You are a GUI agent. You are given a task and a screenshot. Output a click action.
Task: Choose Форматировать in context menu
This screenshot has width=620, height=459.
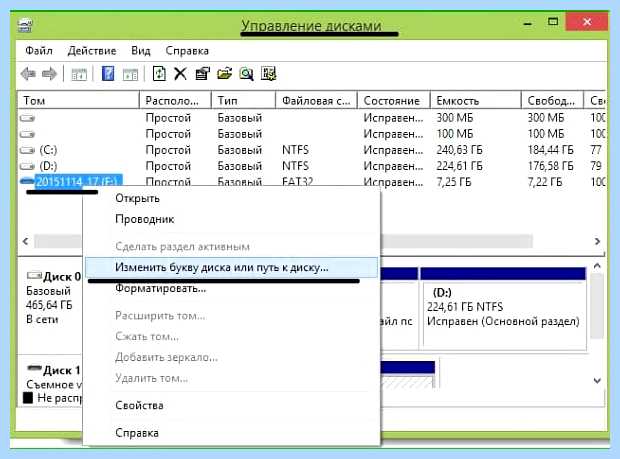tap(231, 289)
